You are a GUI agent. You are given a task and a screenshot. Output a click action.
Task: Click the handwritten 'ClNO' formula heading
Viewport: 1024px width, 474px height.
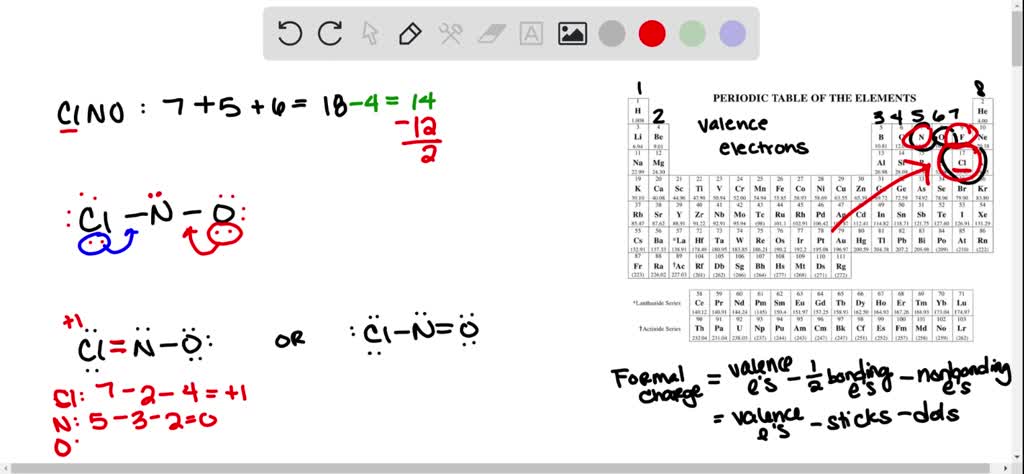(x=90, y=113)
